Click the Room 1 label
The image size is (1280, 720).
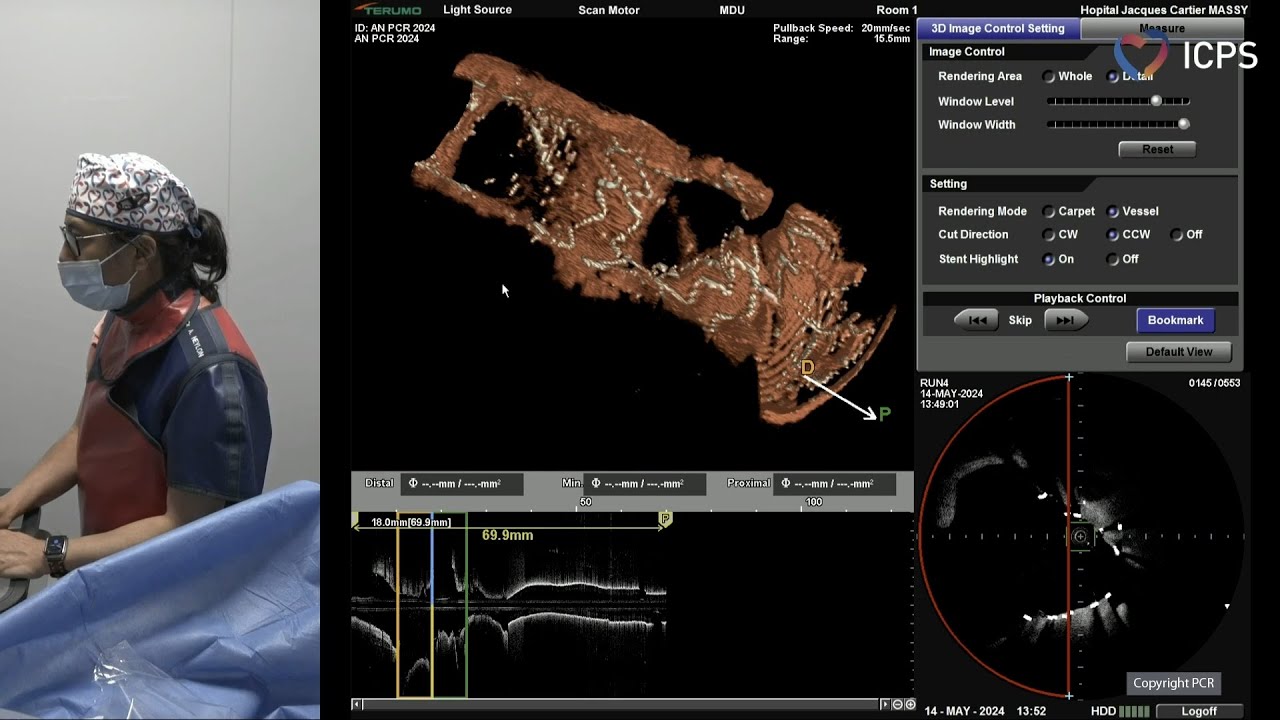click(x=897, y=10)
